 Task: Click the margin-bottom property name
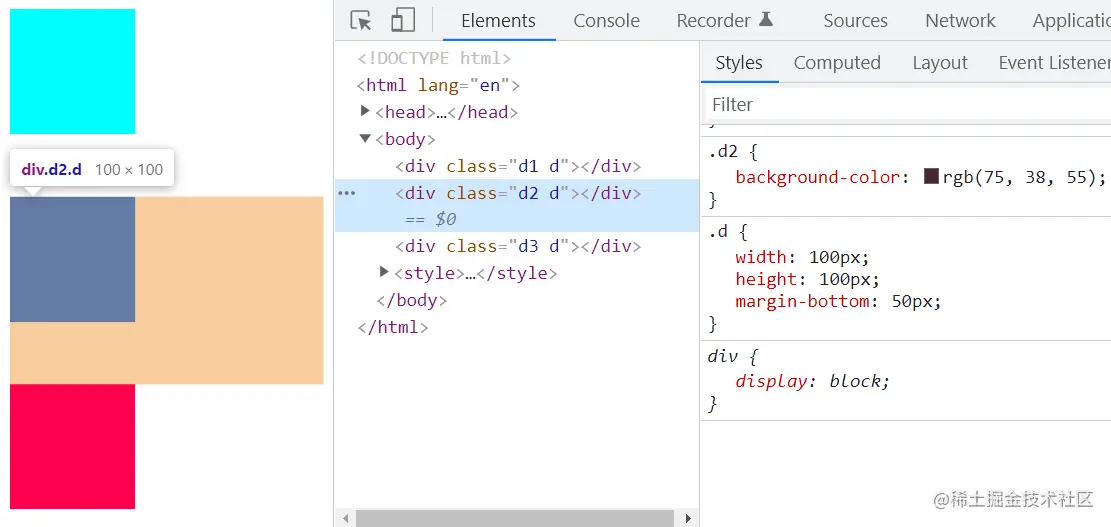(x=802, y=302)
